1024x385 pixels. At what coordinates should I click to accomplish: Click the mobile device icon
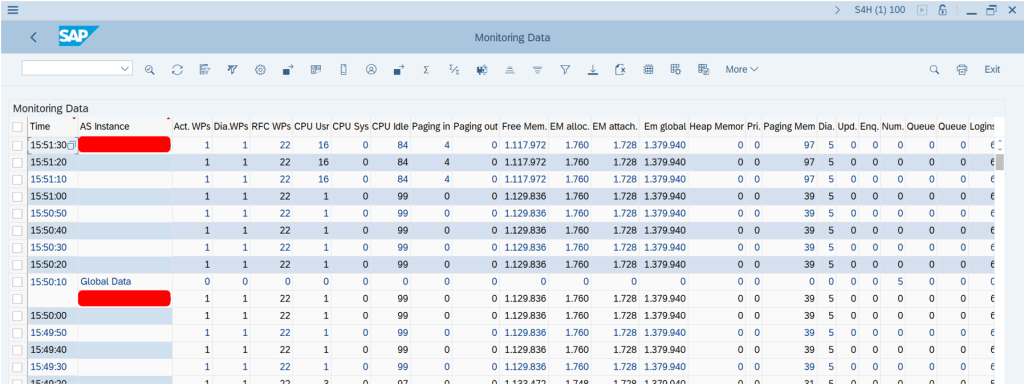pos(343,69)
